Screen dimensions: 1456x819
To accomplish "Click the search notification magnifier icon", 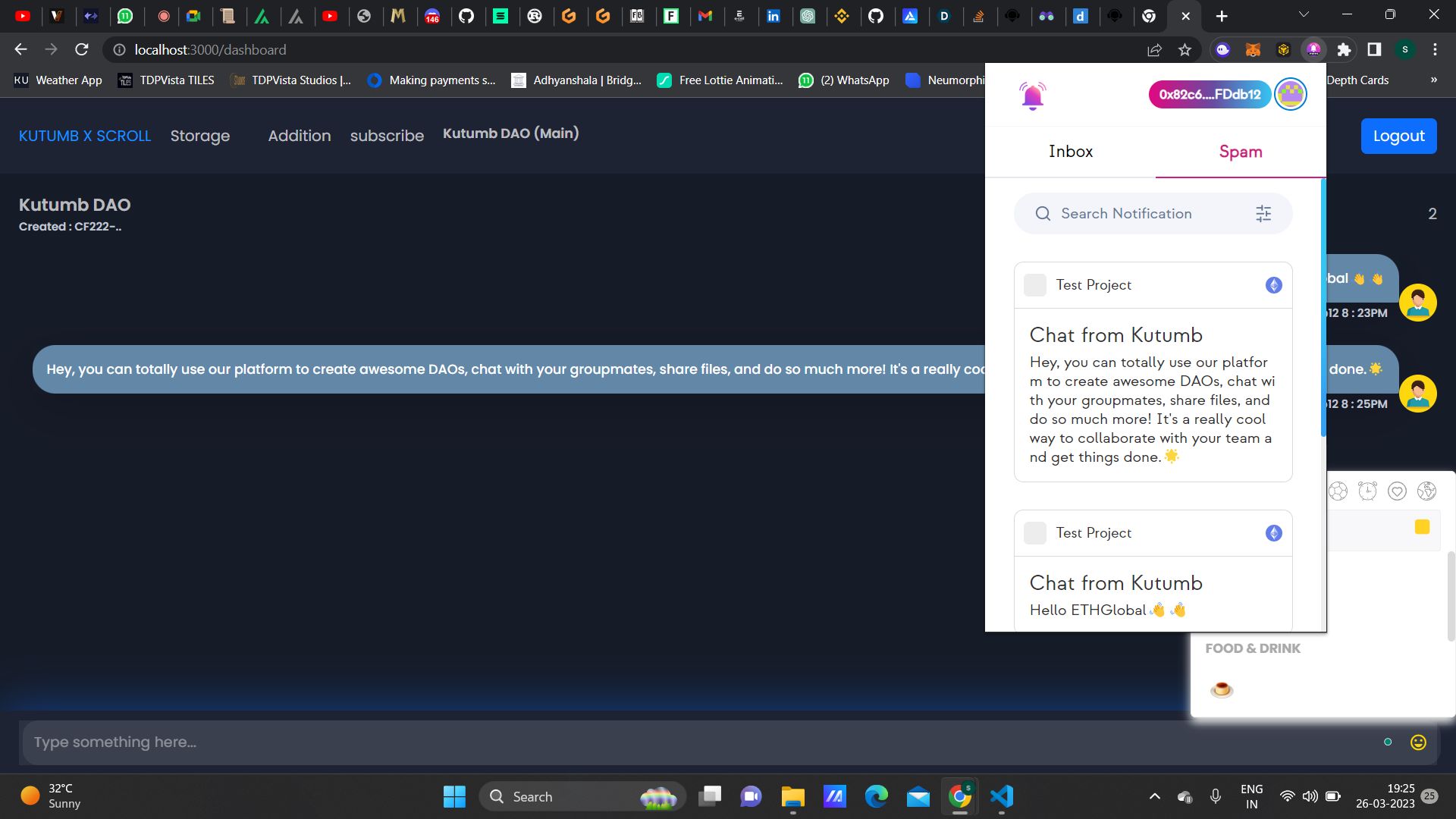I will click(x=1043, y=213).
